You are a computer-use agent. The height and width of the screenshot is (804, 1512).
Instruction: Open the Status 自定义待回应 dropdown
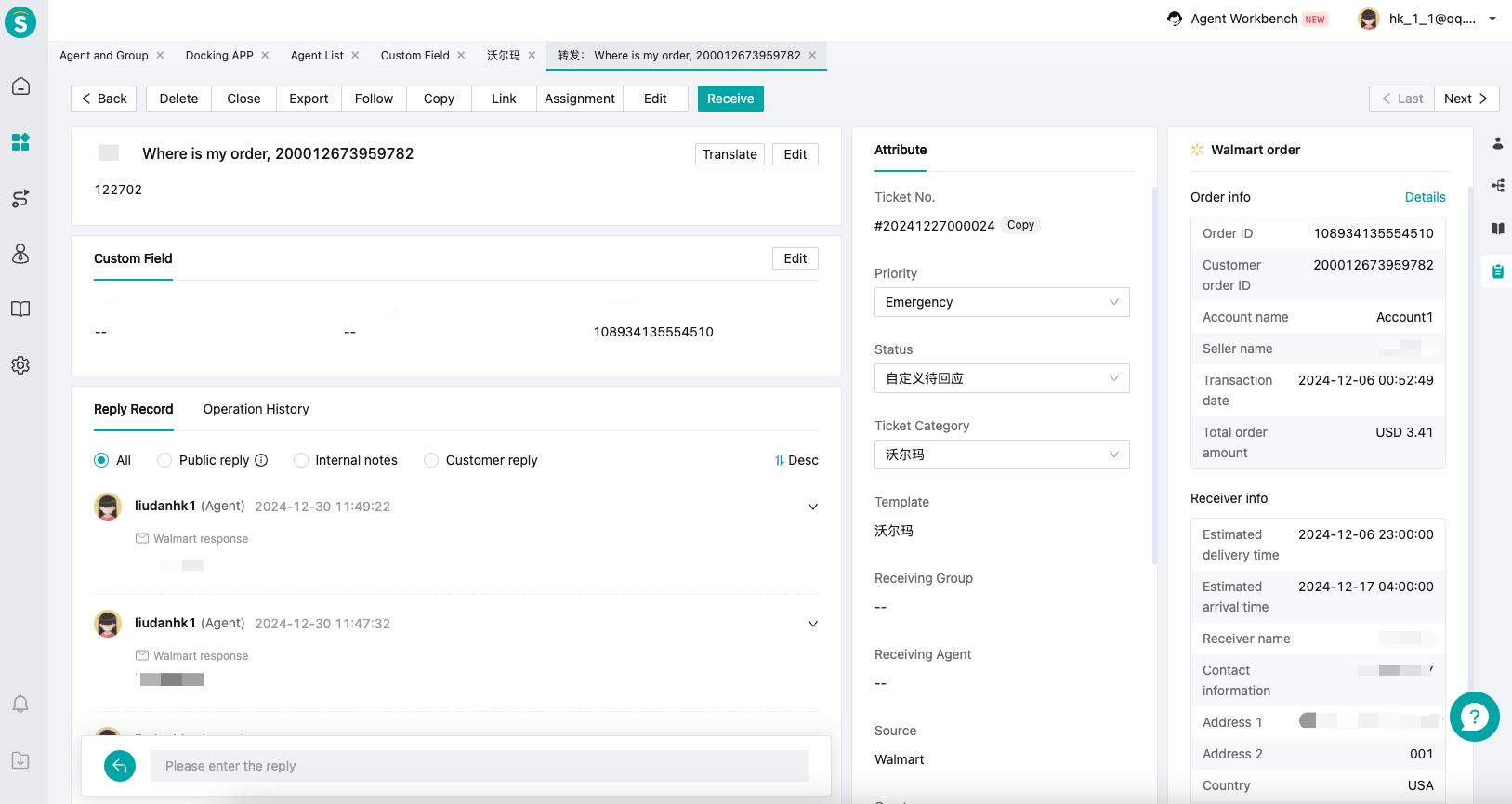click(1002, 378)
